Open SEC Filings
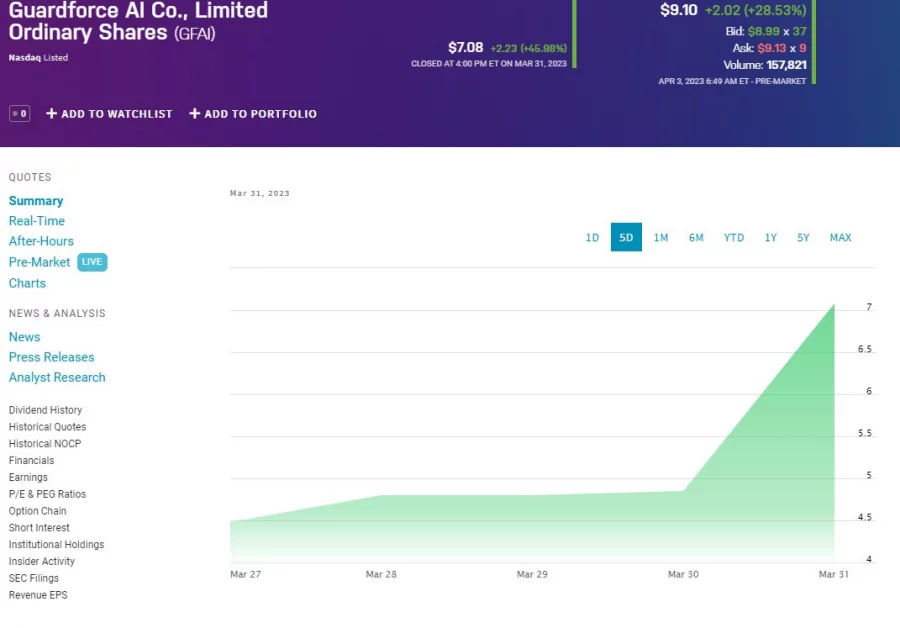Viewport: 900px width, 628px height. click(33, 578)
